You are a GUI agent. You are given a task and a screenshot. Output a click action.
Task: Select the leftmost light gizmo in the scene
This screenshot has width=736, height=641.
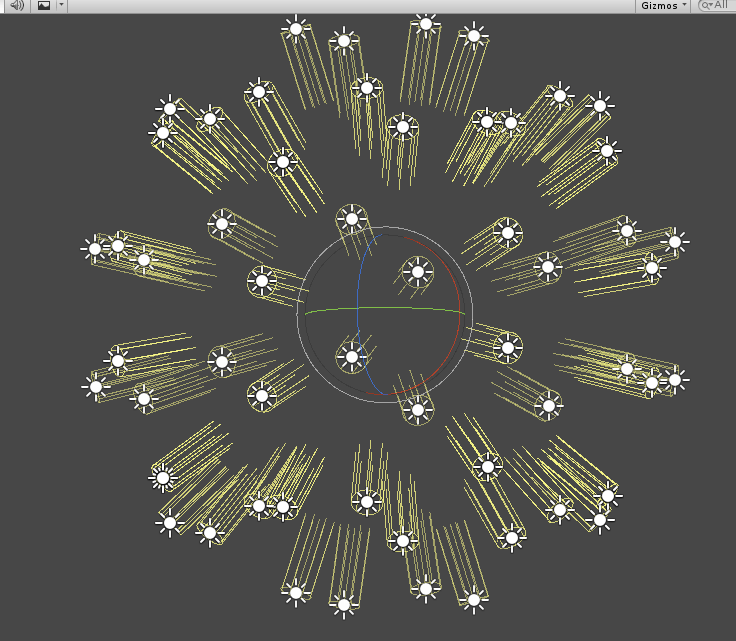(95, 248)
